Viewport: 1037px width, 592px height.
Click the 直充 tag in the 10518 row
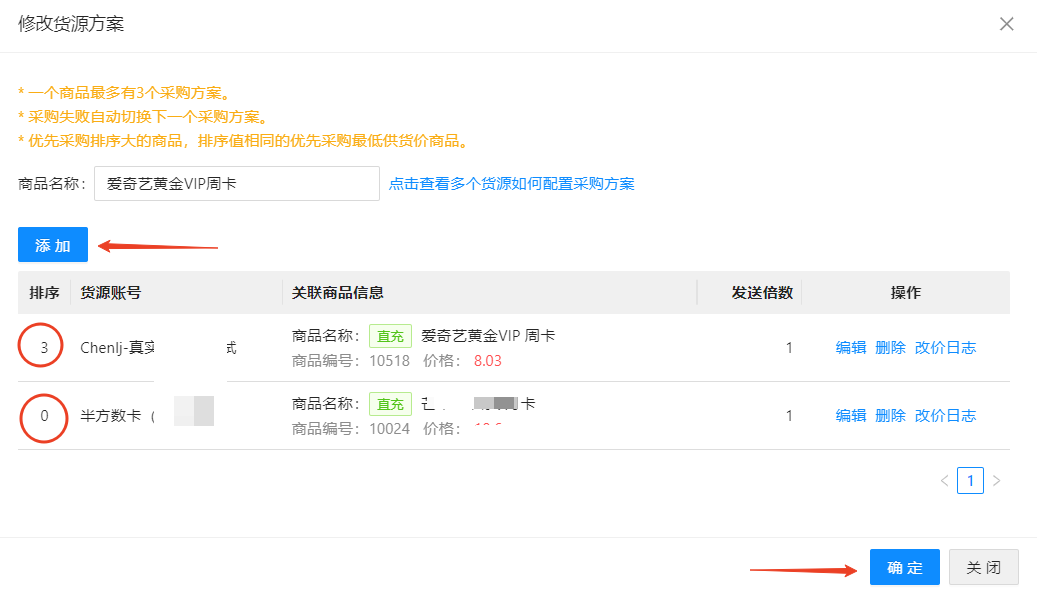pos(391,336)
